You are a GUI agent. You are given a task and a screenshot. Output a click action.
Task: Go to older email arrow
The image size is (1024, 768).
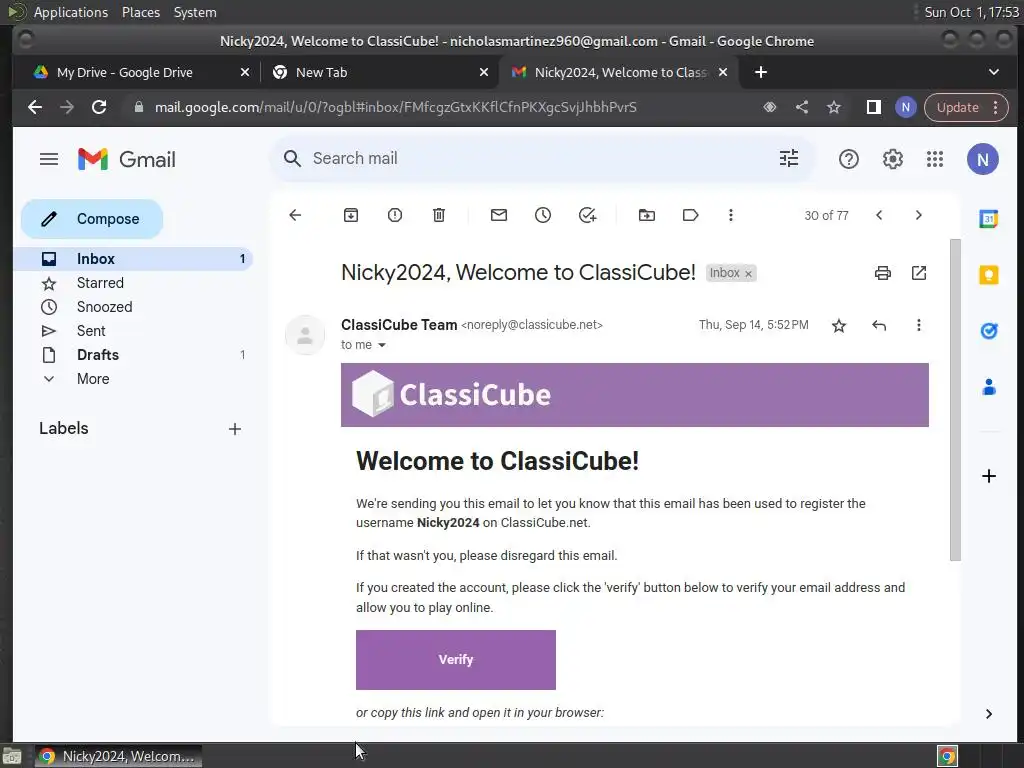point(918,215)
